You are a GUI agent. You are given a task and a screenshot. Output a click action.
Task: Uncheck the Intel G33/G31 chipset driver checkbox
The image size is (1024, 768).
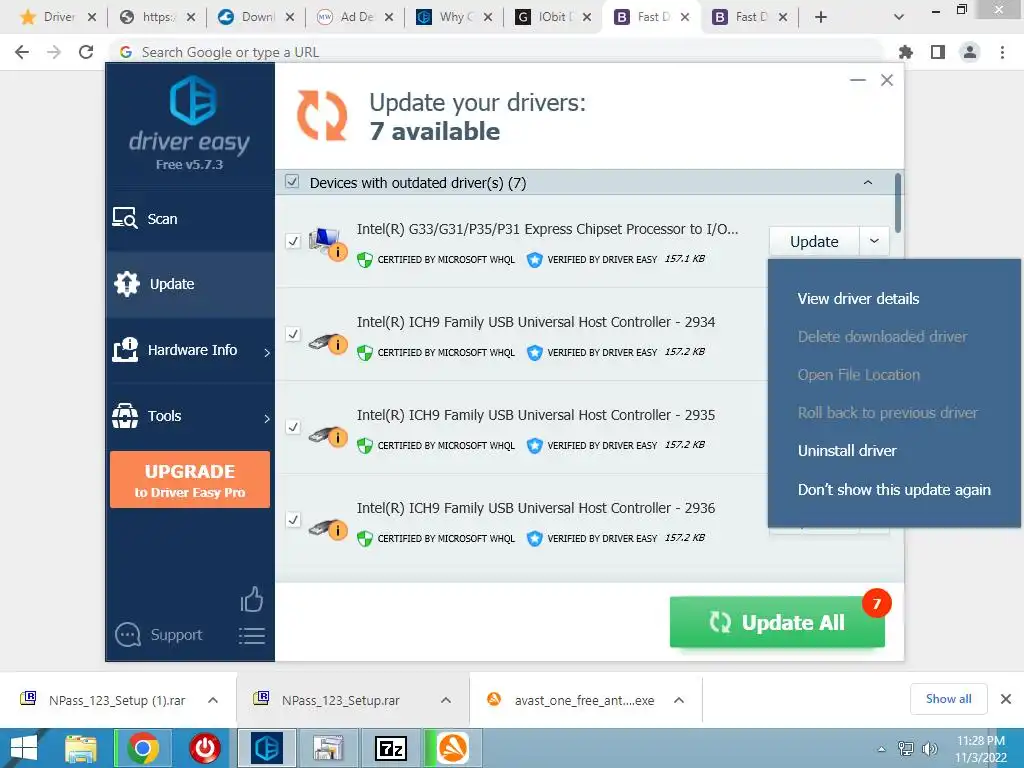[x=293, y=242]
